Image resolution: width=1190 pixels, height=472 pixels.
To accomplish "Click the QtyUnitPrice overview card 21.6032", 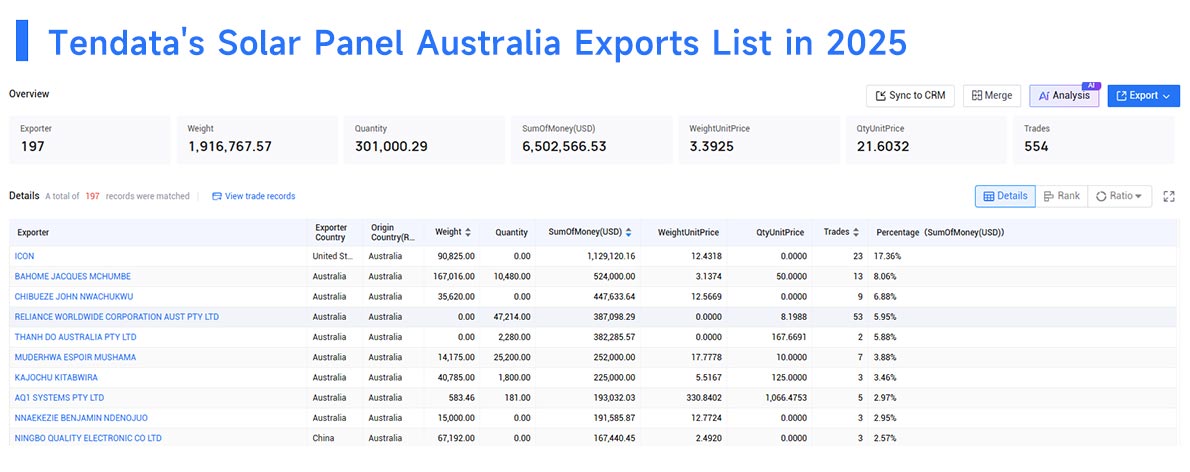I will [926, 140].
